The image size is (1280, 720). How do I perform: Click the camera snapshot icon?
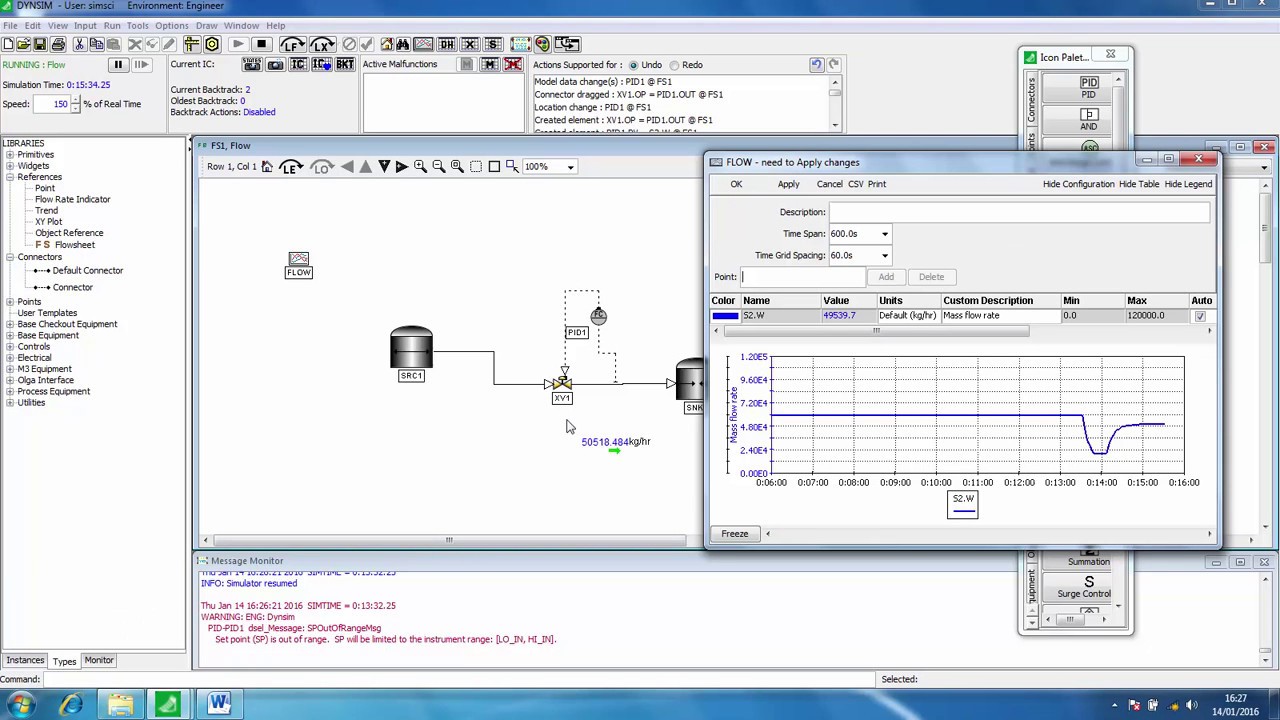(x=275, y=65)
